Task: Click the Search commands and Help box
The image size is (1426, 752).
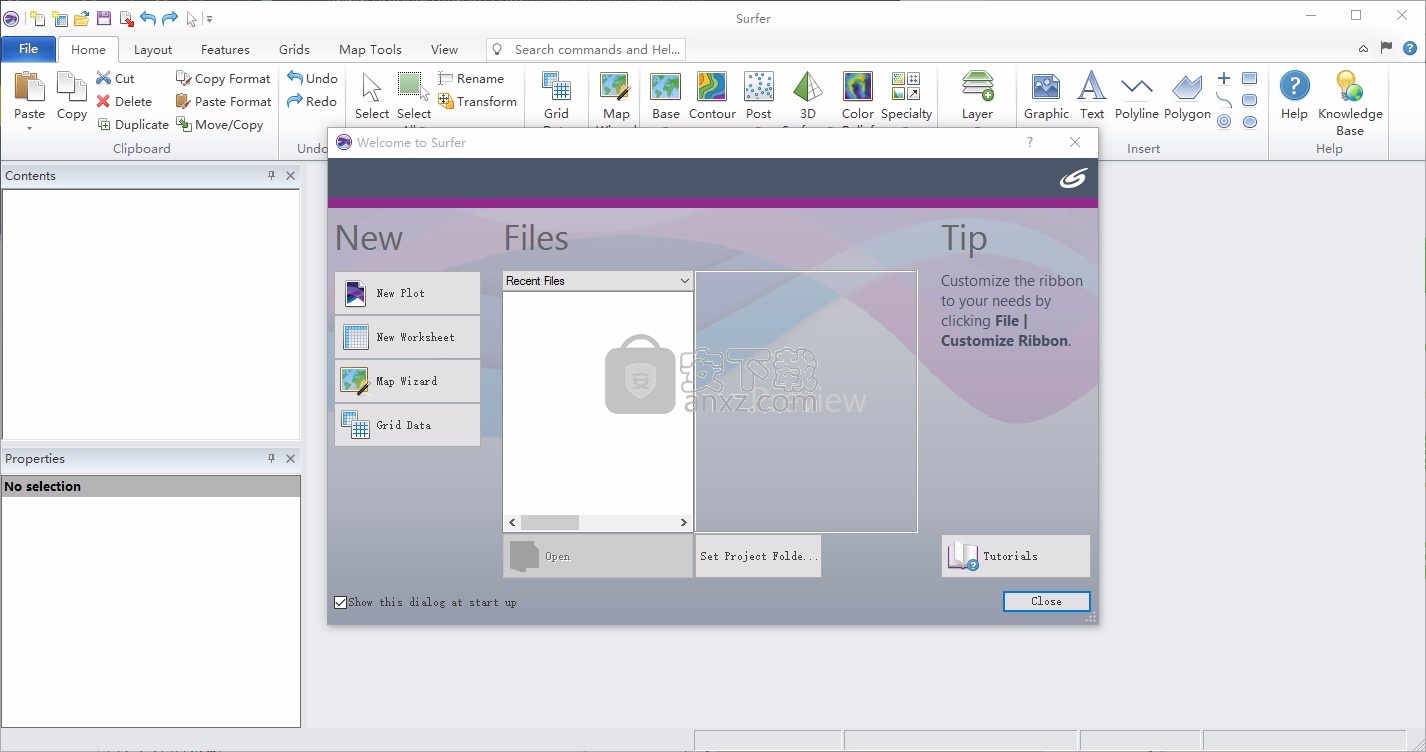Action: coord(586,49)
